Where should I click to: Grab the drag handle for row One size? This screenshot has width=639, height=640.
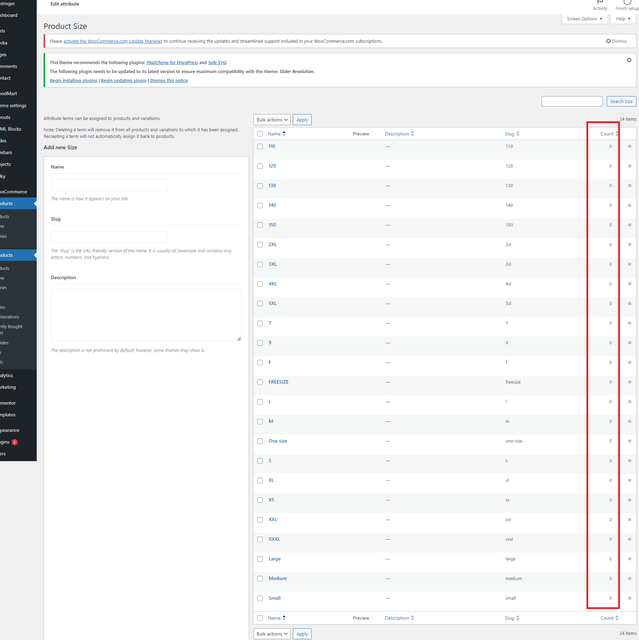coord(629,441)
